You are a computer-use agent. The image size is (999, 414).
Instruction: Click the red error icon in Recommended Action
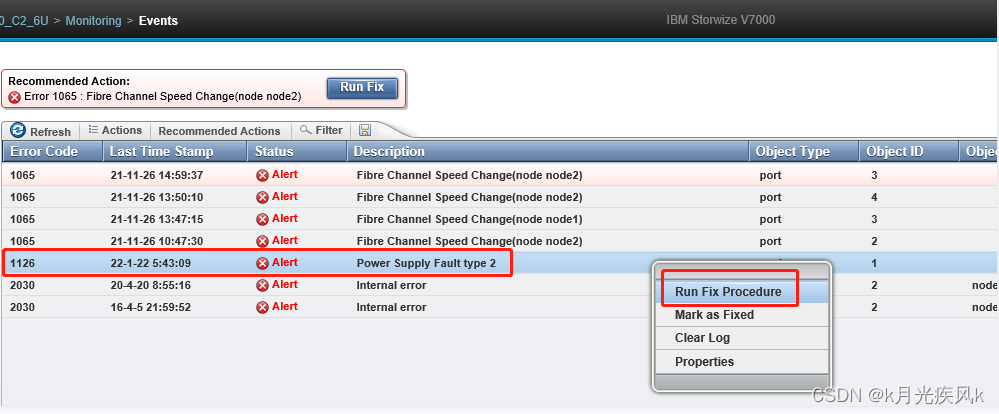[15, 97]
